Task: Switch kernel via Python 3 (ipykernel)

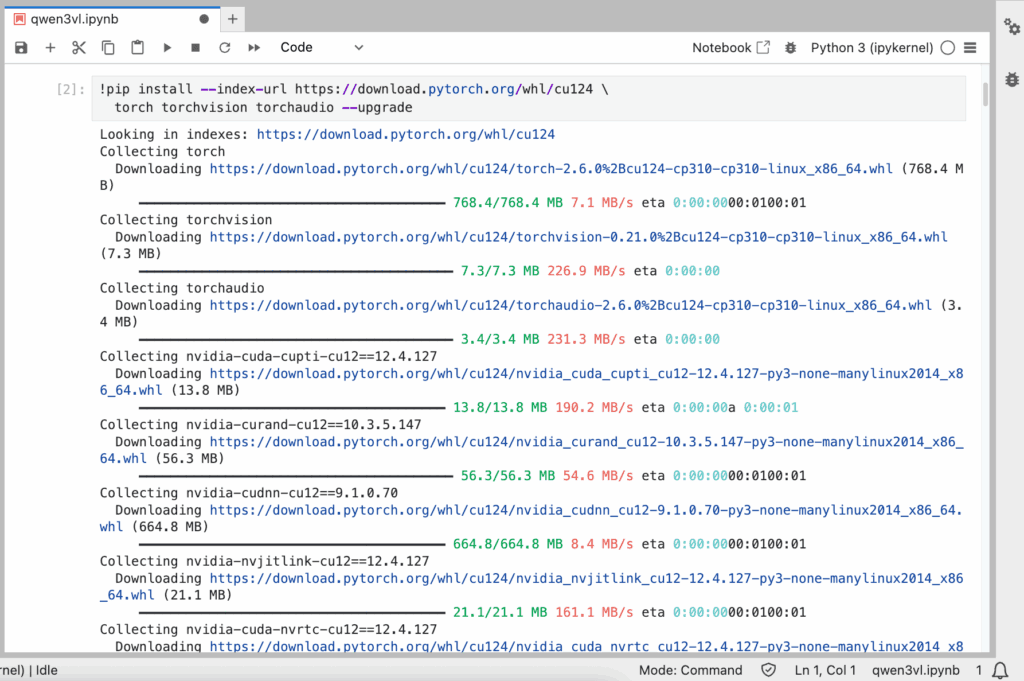Action: [x=871, y=47]
